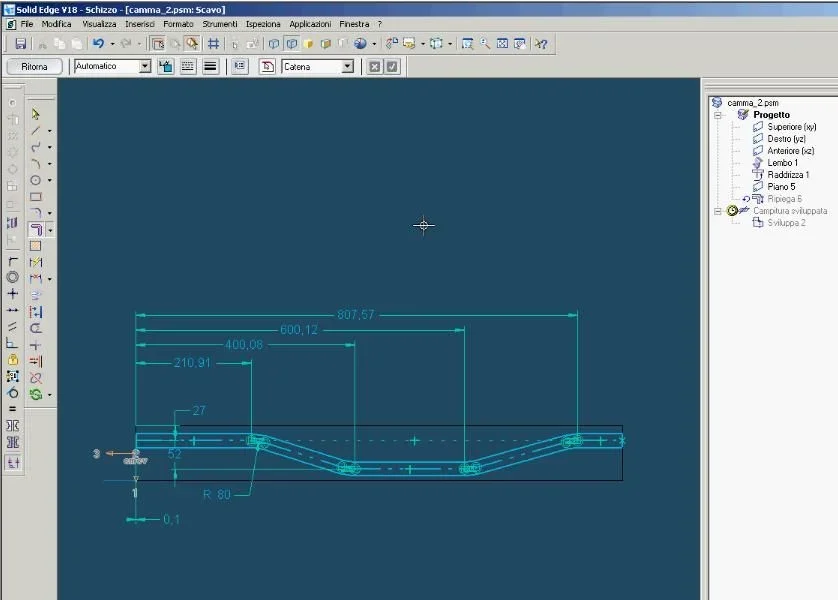Select the Perpendicular relationship icon
Image resolution: width=838 pixels, height=600 pixels.
pyautogui.click(x=12, y=343)
